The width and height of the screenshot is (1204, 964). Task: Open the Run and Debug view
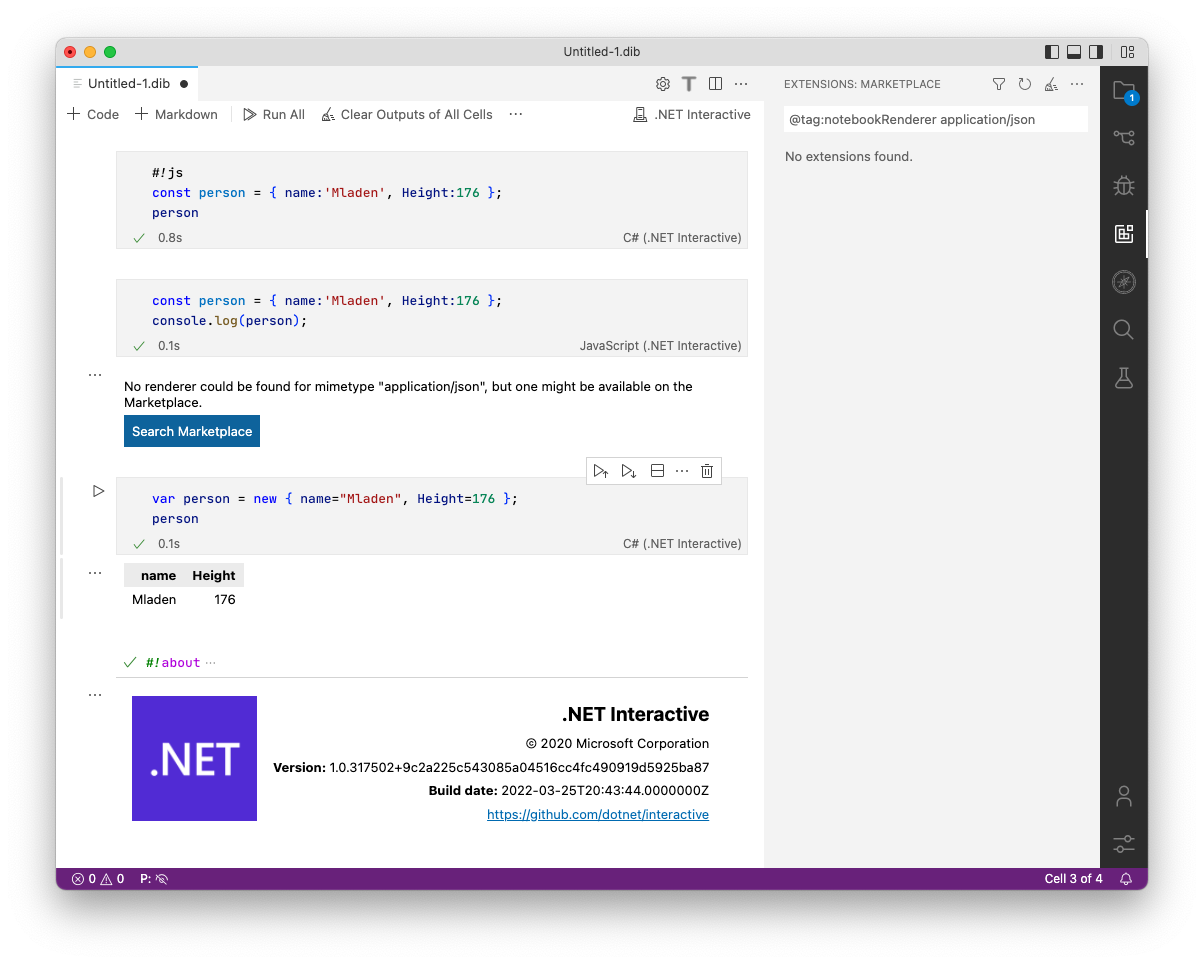[1124, 186]
